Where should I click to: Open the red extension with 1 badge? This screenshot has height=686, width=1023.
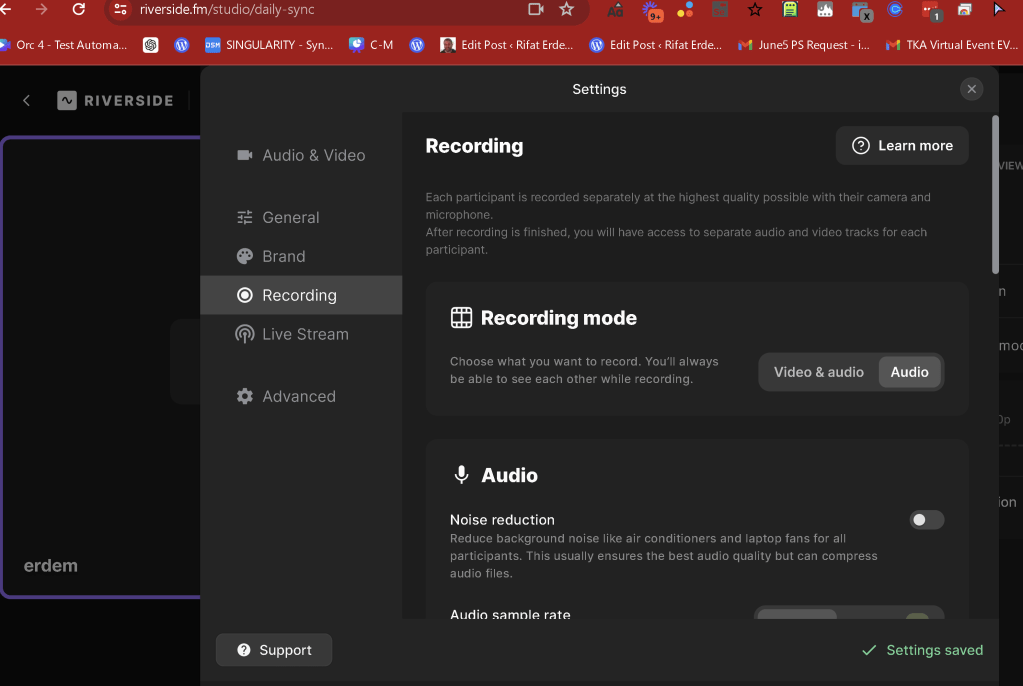click(931, 11)
